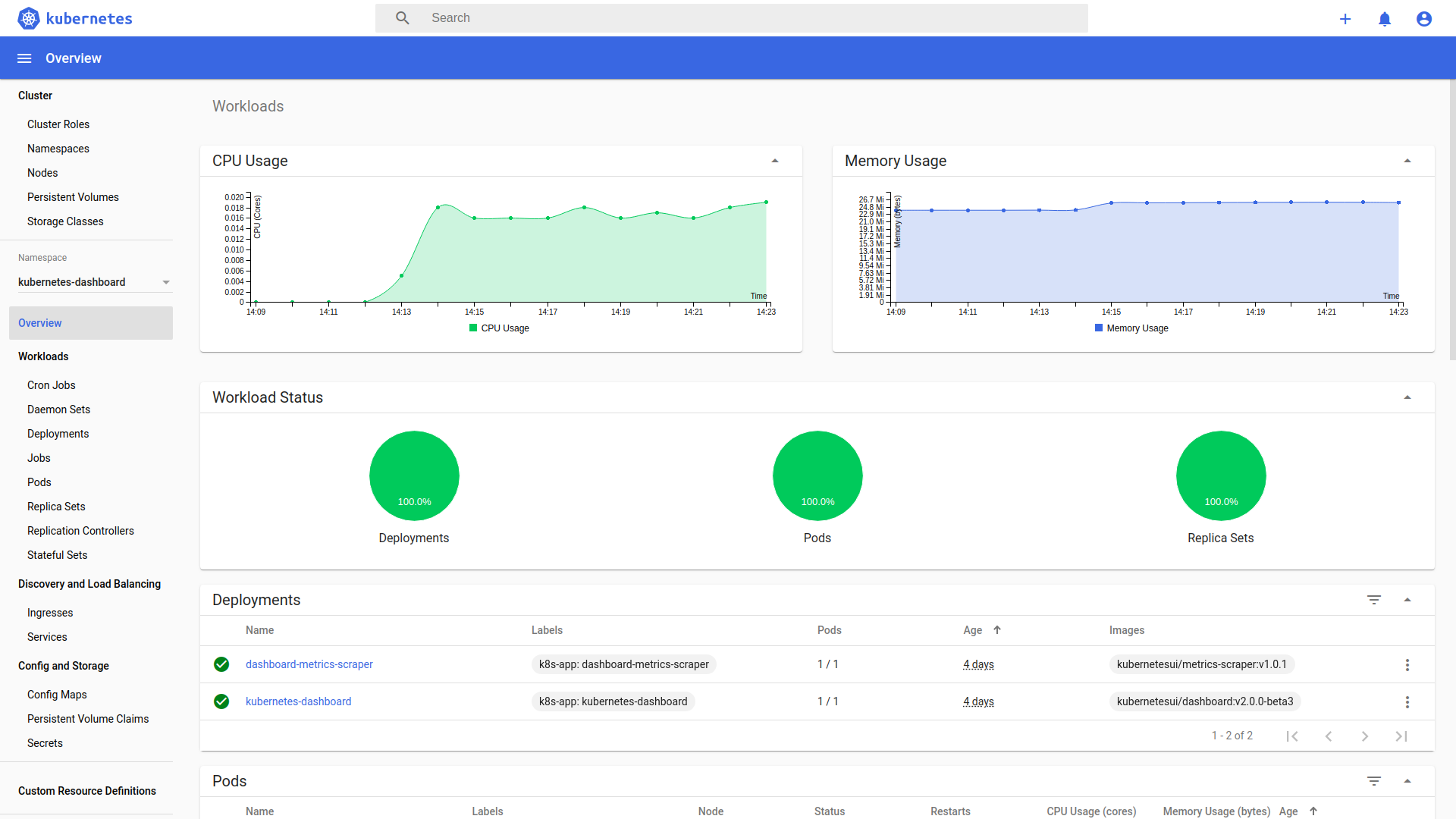This screenshot has height=819, width=1456.
Task: Select Persistent Volumes from sidebar
Action: pos(73,197)
